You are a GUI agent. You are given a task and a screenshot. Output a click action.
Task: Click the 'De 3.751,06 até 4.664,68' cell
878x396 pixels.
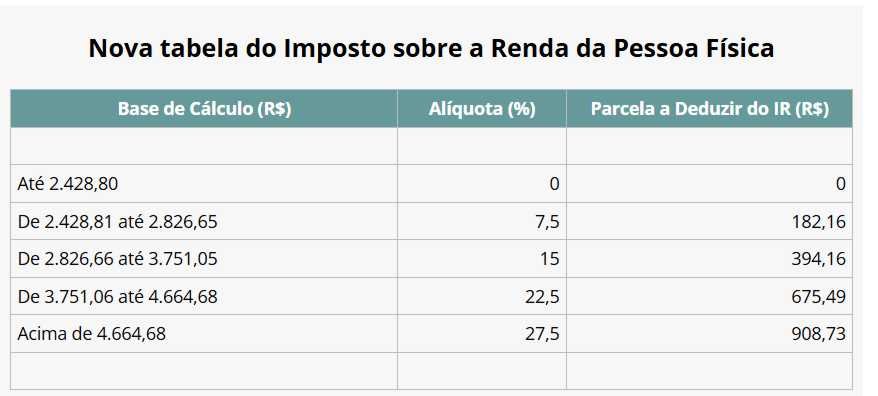tap(204, 296)
